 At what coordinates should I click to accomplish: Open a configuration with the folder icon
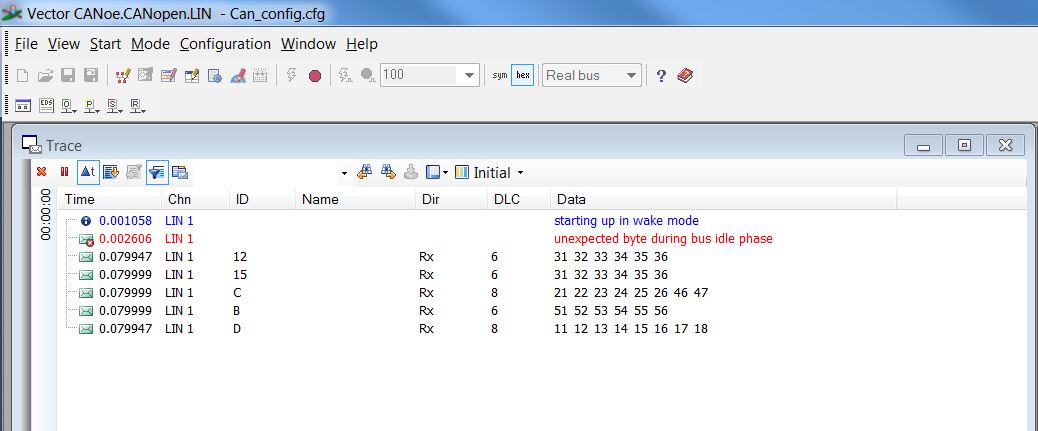click(x=45, y=75)
